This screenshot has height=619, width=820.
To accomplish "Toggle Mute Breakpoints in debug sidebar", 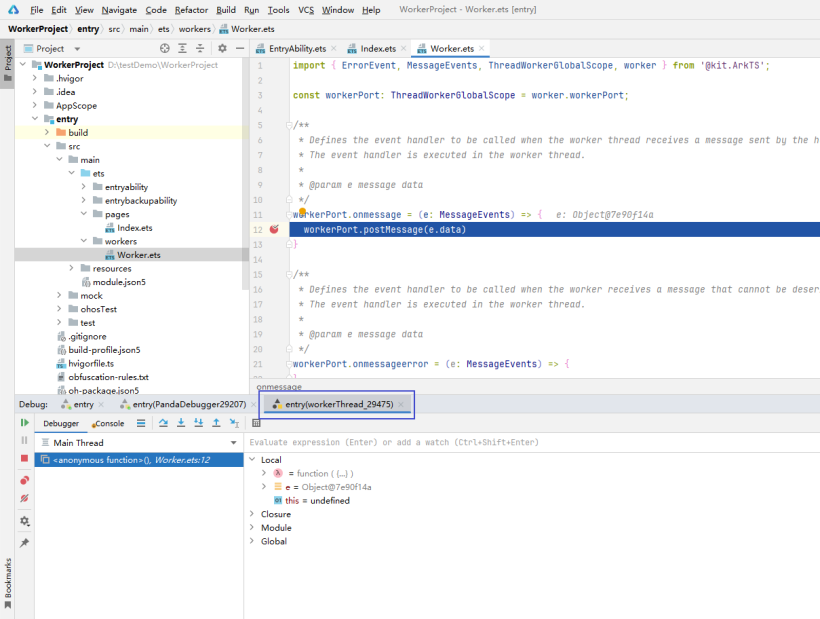I will click(25, 498).
